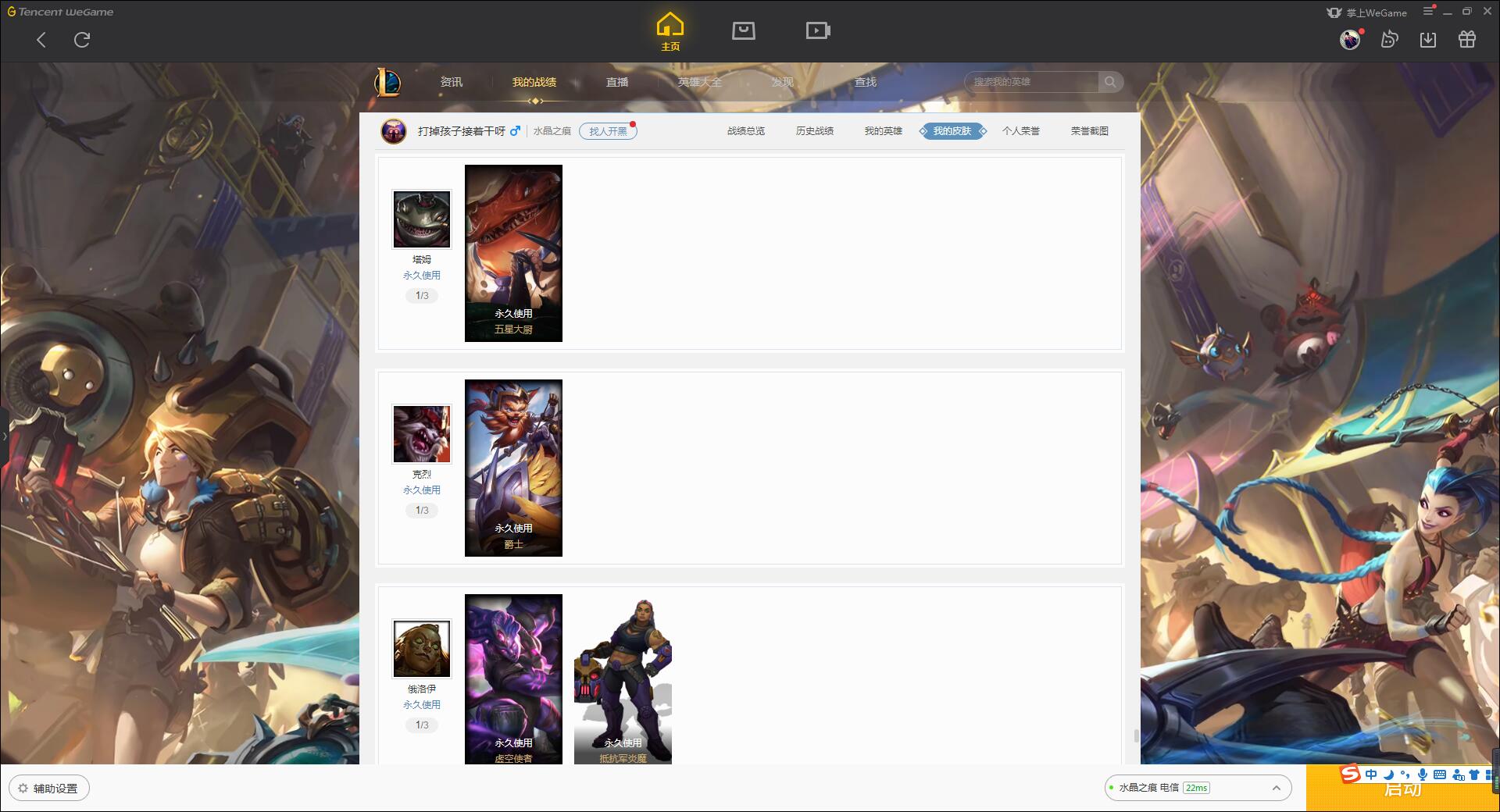
Task: Open the video live icon in top bar
Action: 818,30
